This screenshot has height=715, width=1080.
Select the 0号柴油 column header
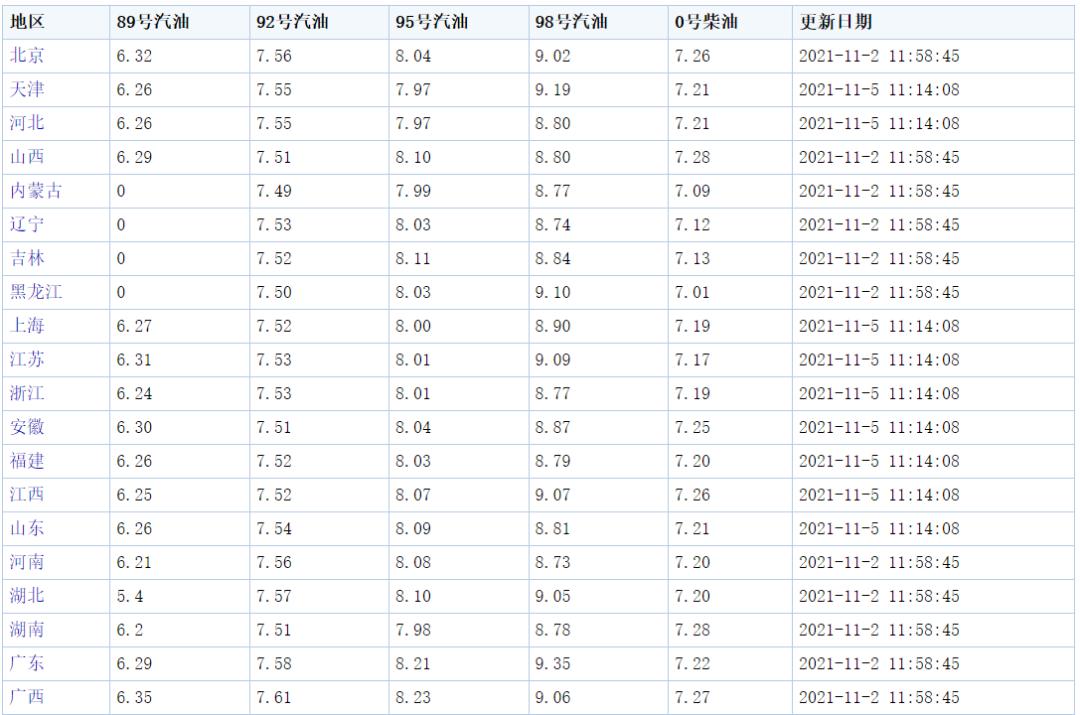pyautogui.click(x=706, y=22)
